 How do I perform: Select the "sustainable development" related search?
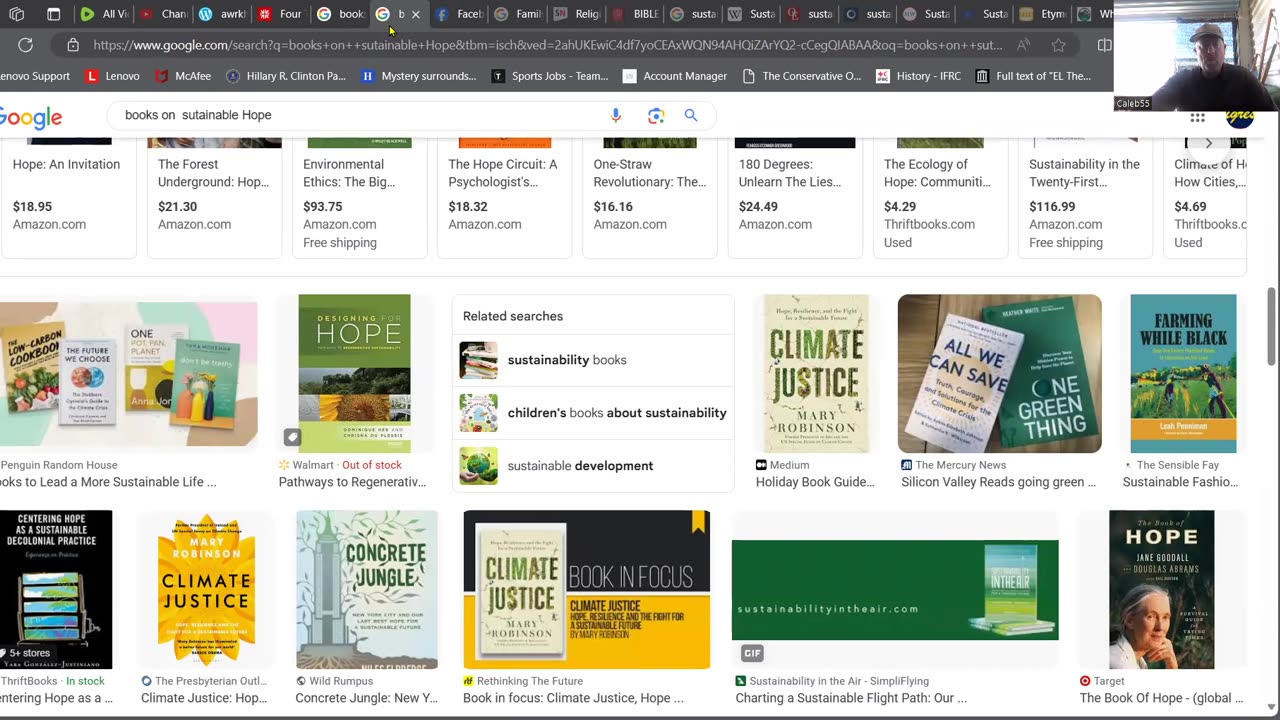593,466
